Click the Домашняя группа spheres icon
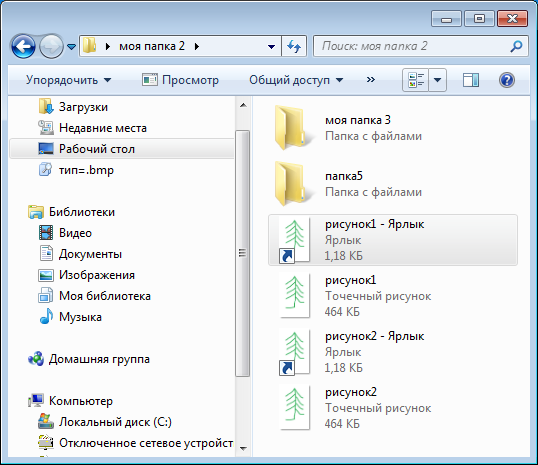This screenshot has width=538, height=465. pyautogui.click(x=36, y=359)
